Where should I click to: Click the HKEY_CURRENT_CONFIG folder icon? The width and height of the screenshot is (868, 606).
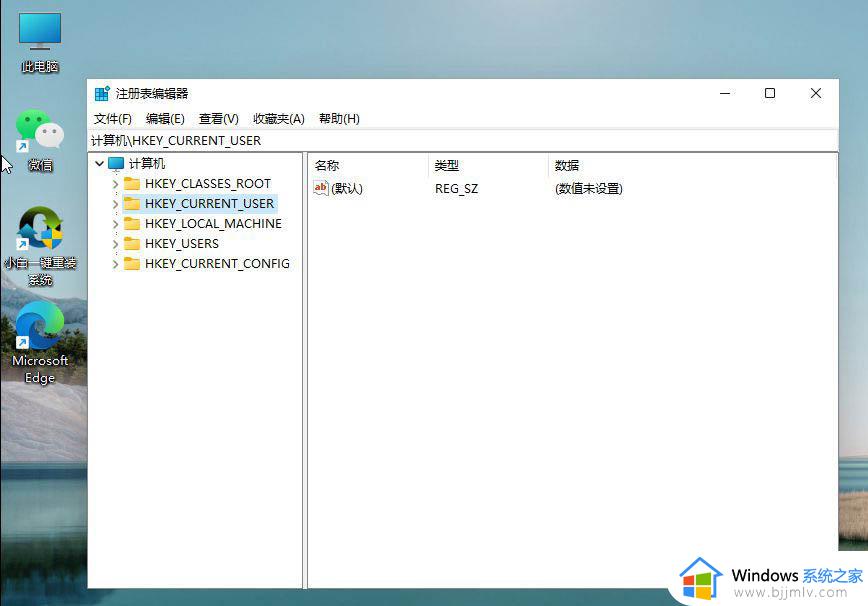click(x=132, y=263)
